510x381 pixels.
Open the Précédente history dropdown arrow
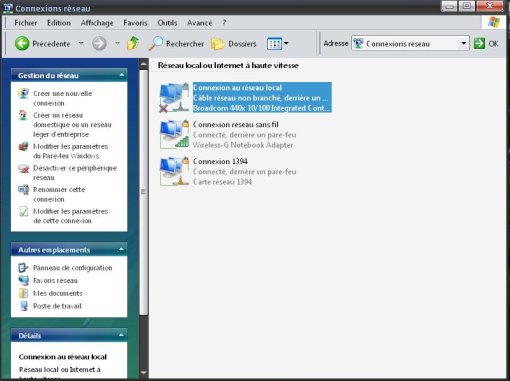pyautogui.click(x=81, y=43)
